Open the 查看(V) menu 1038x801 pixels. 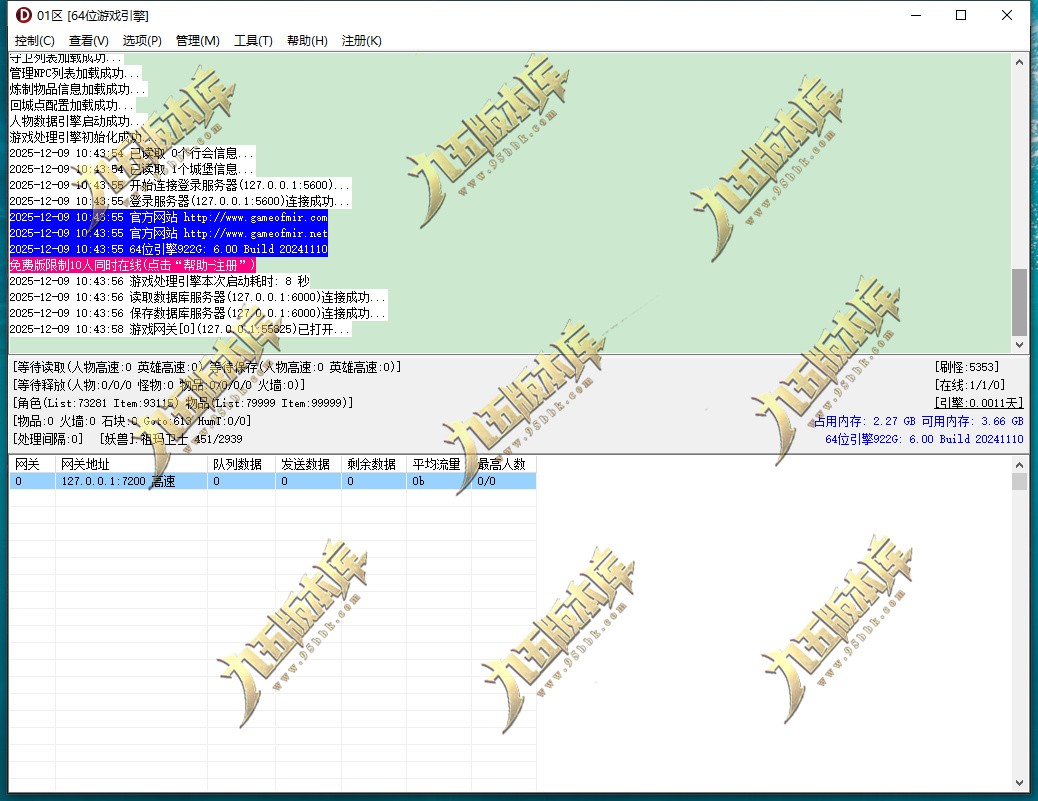point(89,40)
